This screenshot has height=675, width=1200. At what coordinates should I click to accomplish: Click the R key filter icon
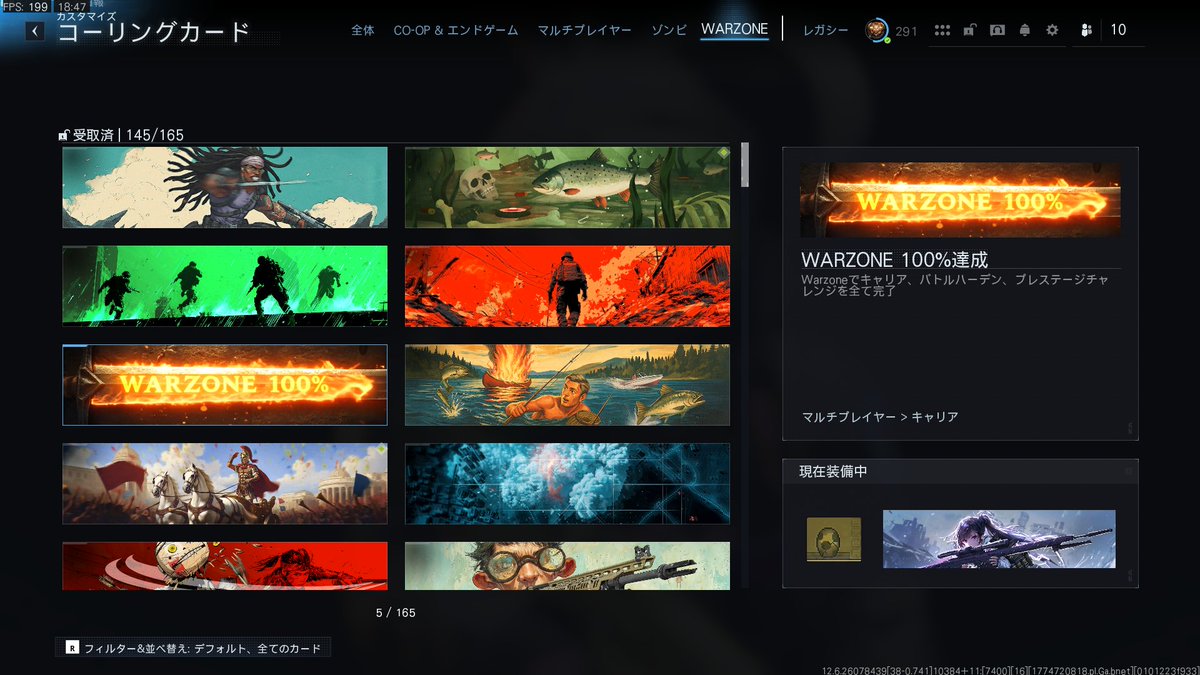pyautogui.click(x=72, y=648)
